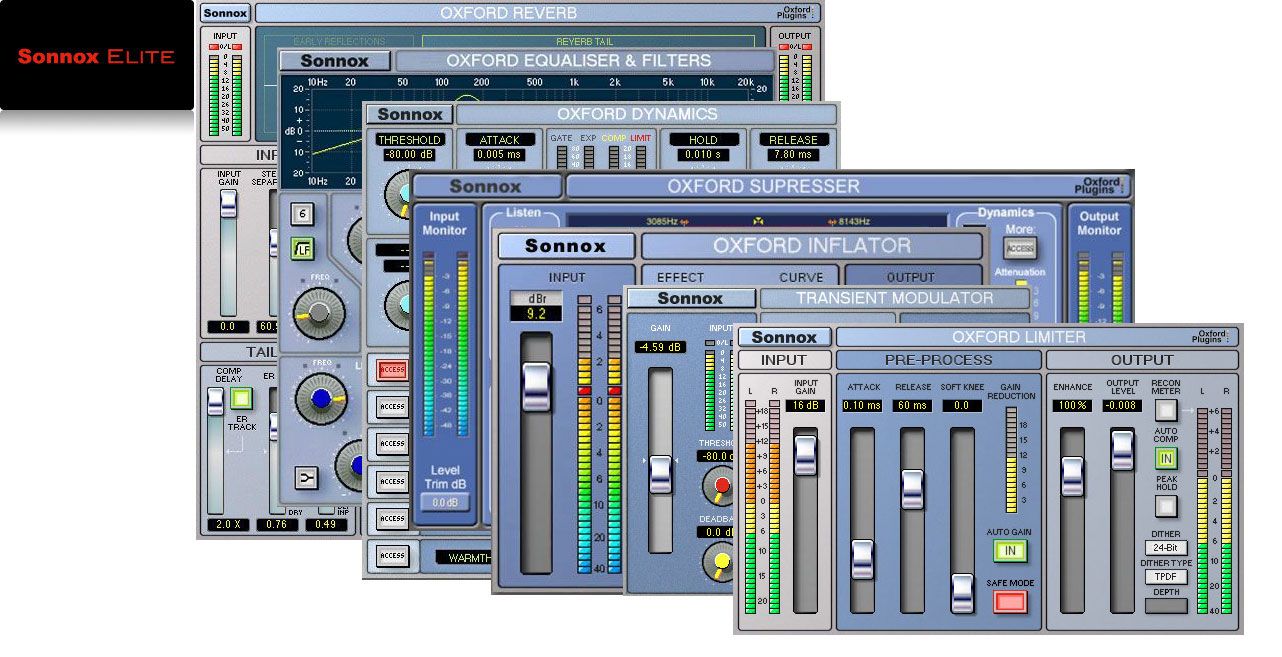Toggle the AUTO COMP IN button in Limiter
1282x657 pixels.
[x=1166, y=459]
